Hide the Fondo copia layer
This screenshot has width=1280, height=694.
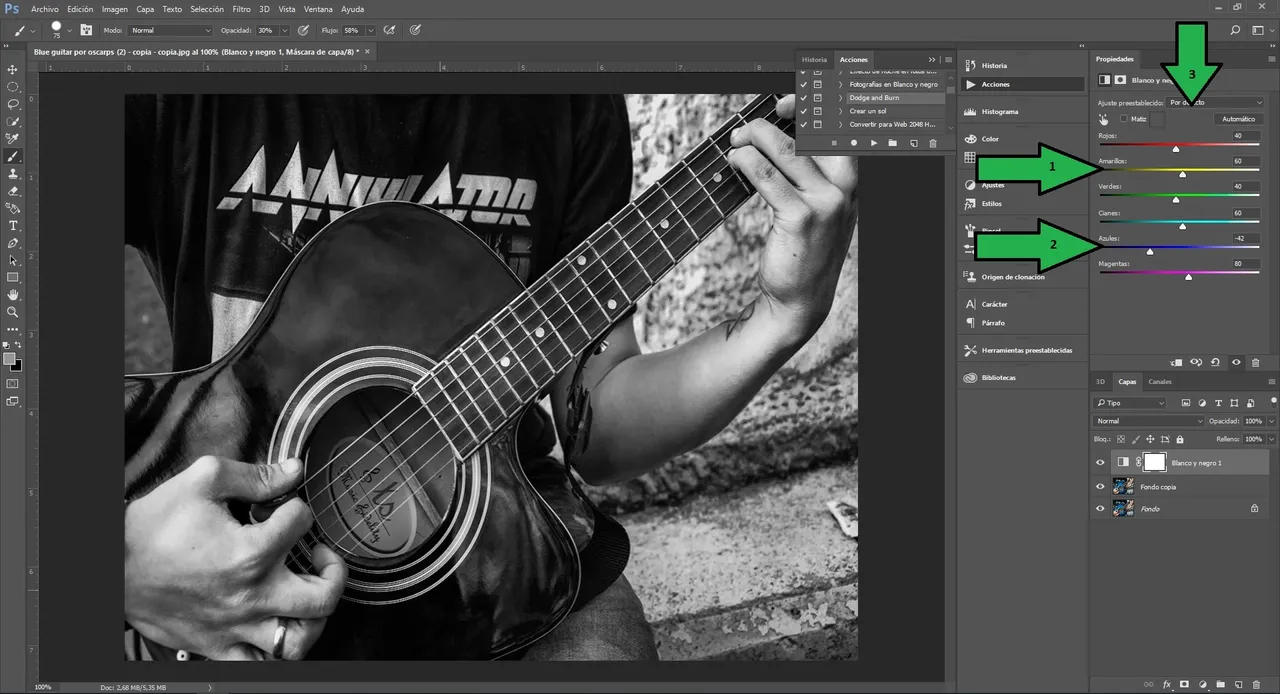(x=1101, y=486)
